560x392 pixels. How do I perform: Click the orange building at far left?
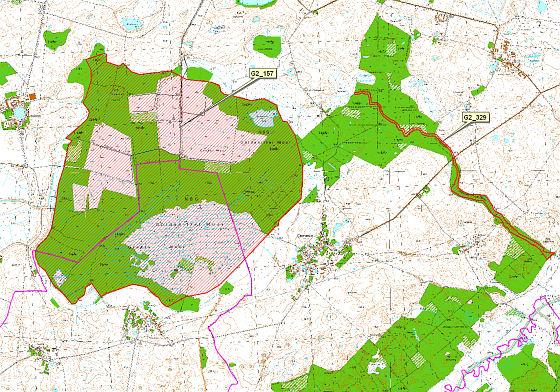32,96
